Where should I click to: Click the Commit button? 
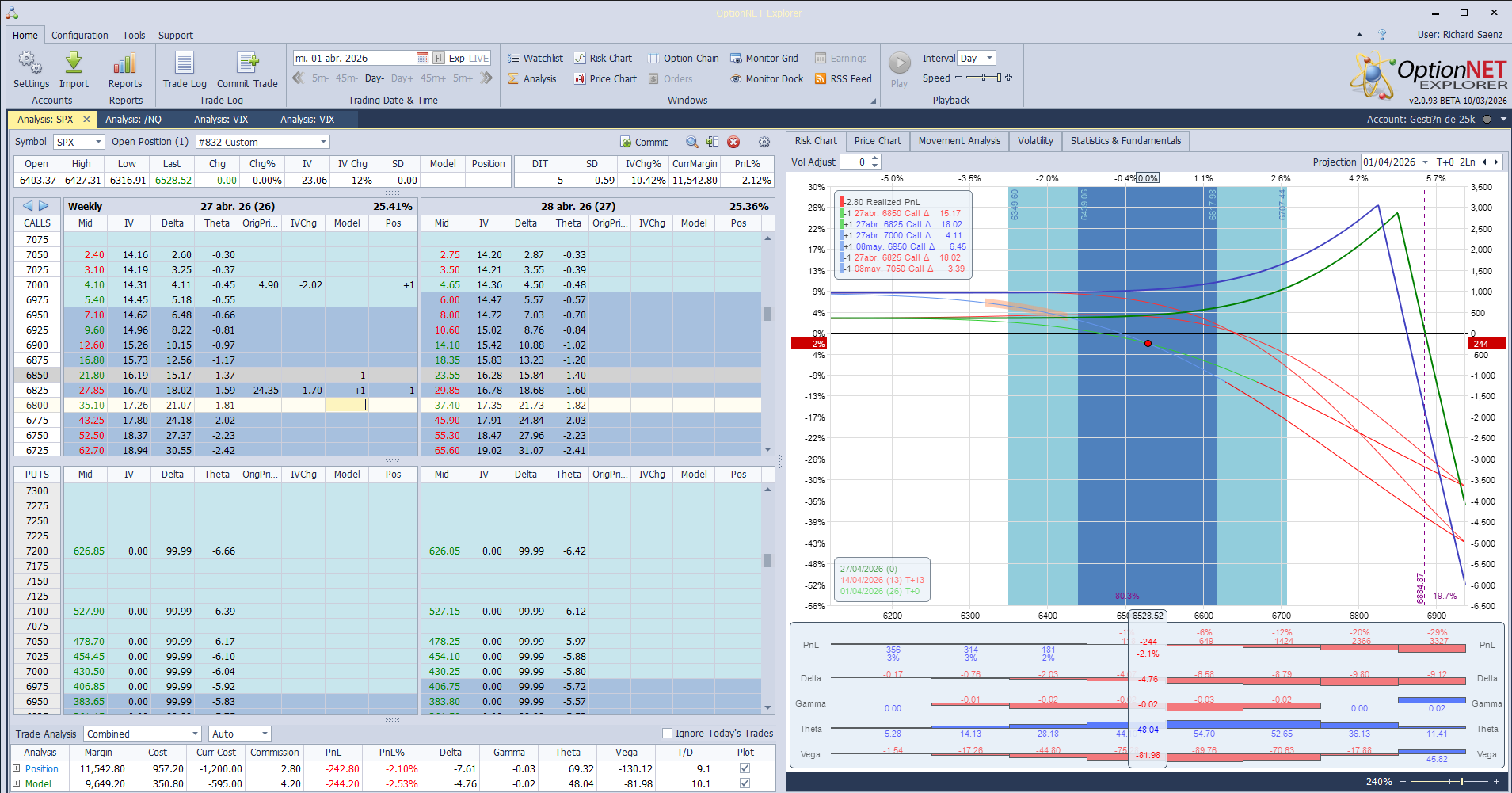(x=644, y=142)
